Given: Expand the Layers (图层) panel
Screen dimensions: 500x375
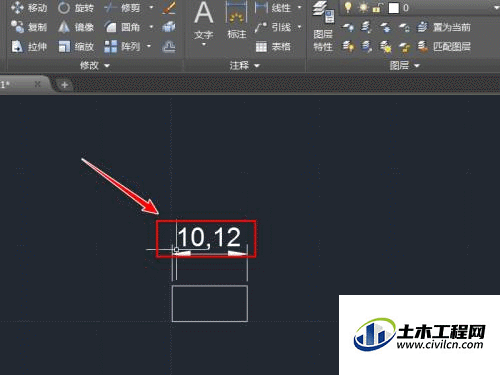Looking at the screenshot, I should (x=404, y=66).
